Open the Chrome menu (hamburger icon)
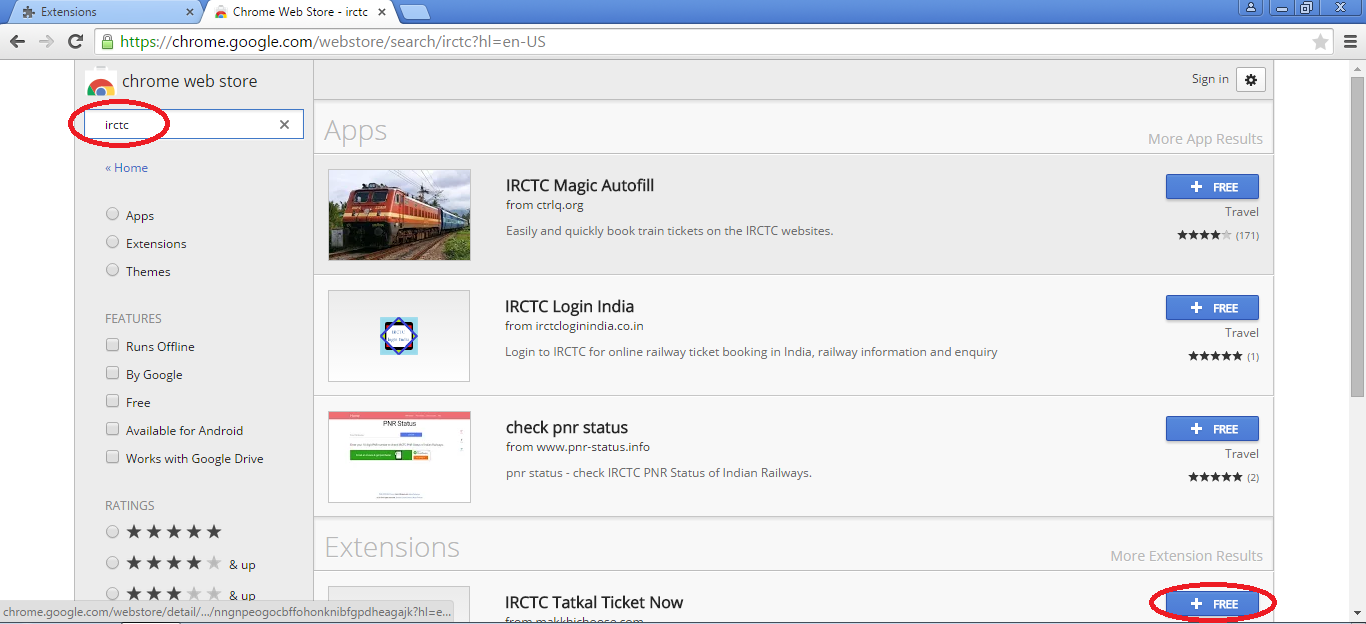 point(1349,42)
